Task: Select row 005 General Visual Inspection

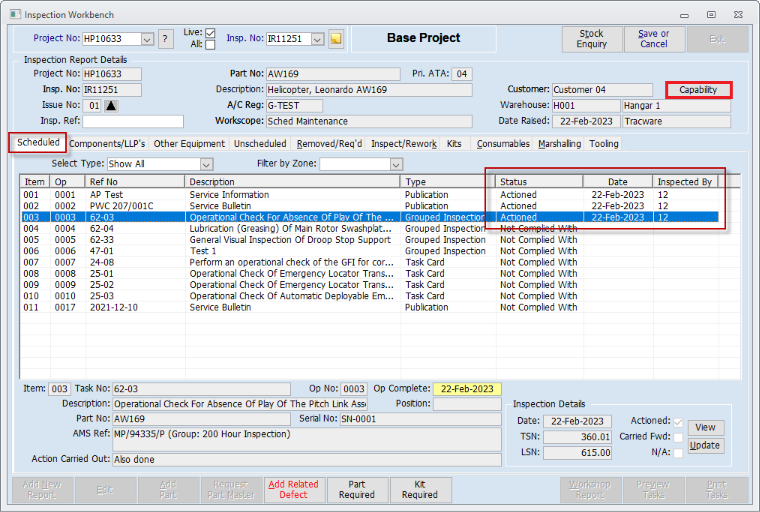Action: click(x=290, y=240)
